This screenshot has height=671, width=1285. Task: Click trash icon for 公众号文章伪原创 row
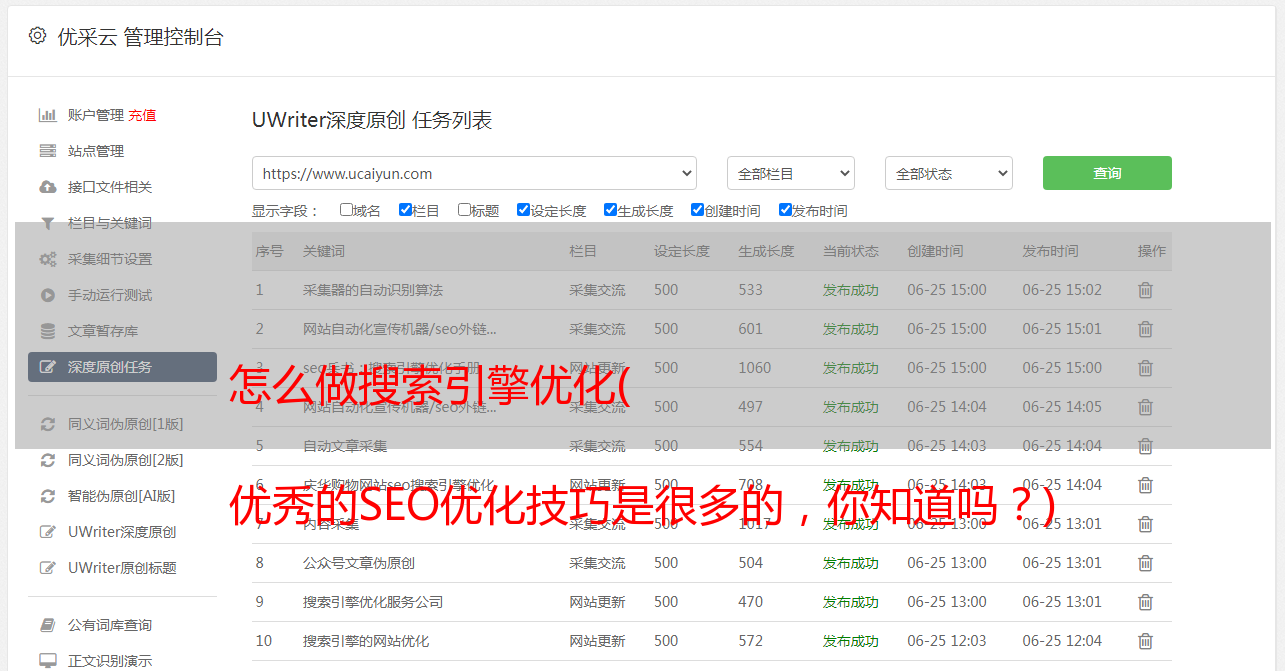point(1145,563)
